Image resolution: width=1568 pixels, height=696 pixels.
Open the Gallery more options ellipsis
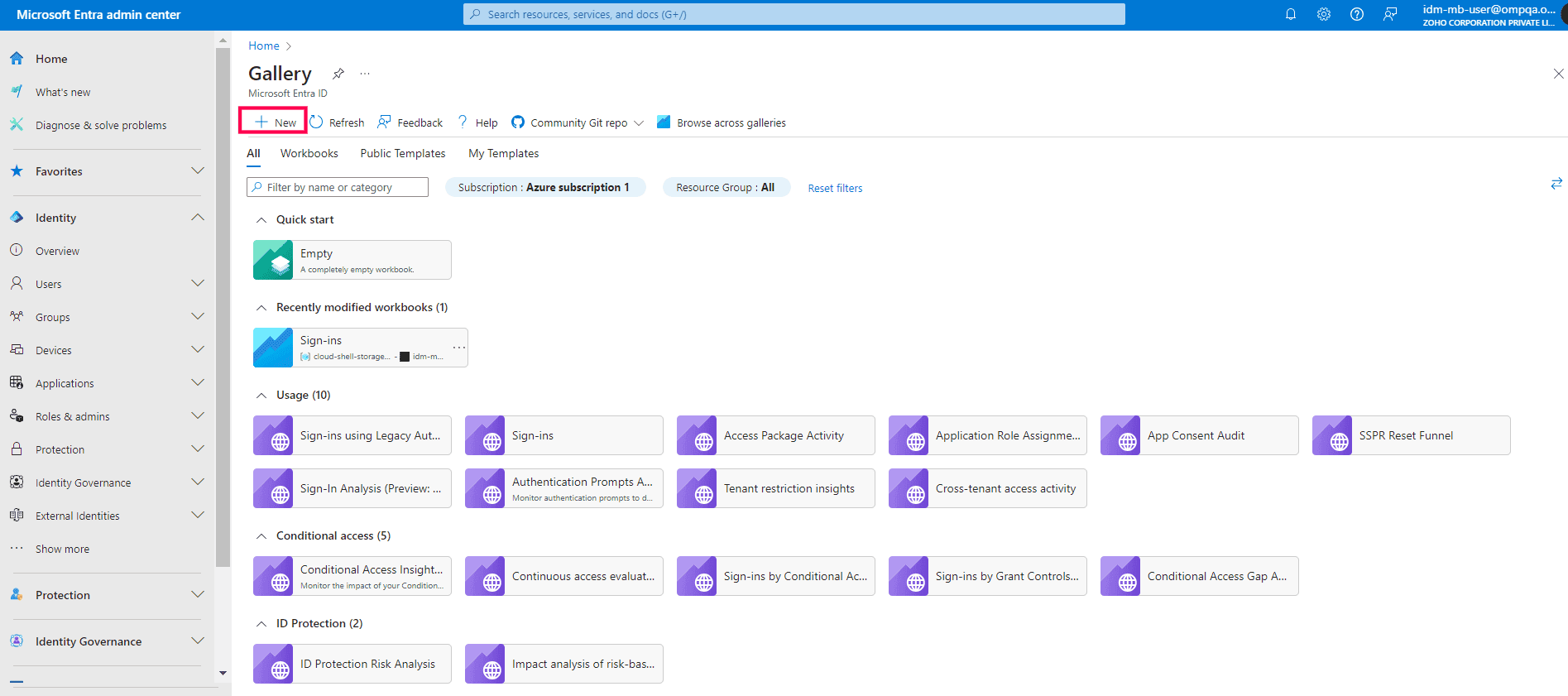click(365, 74)
